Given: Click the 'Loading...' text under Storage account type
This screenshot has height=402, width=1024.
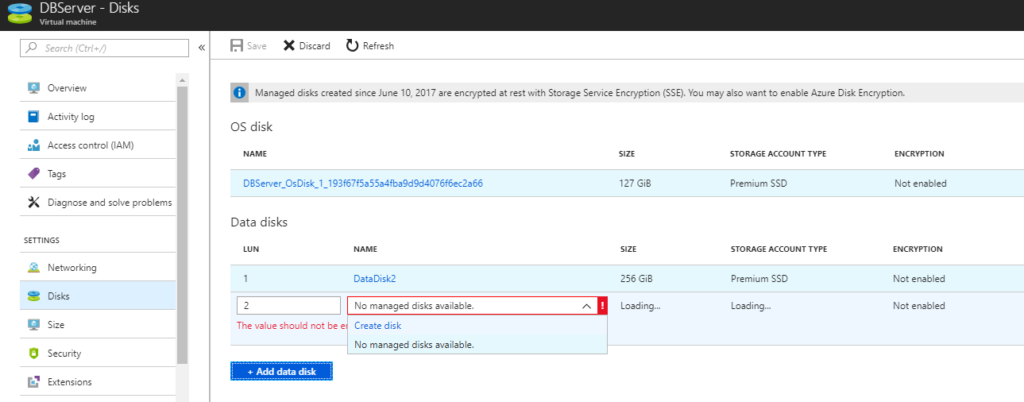Looking at the screenshot, I should [x=751, y=305].
